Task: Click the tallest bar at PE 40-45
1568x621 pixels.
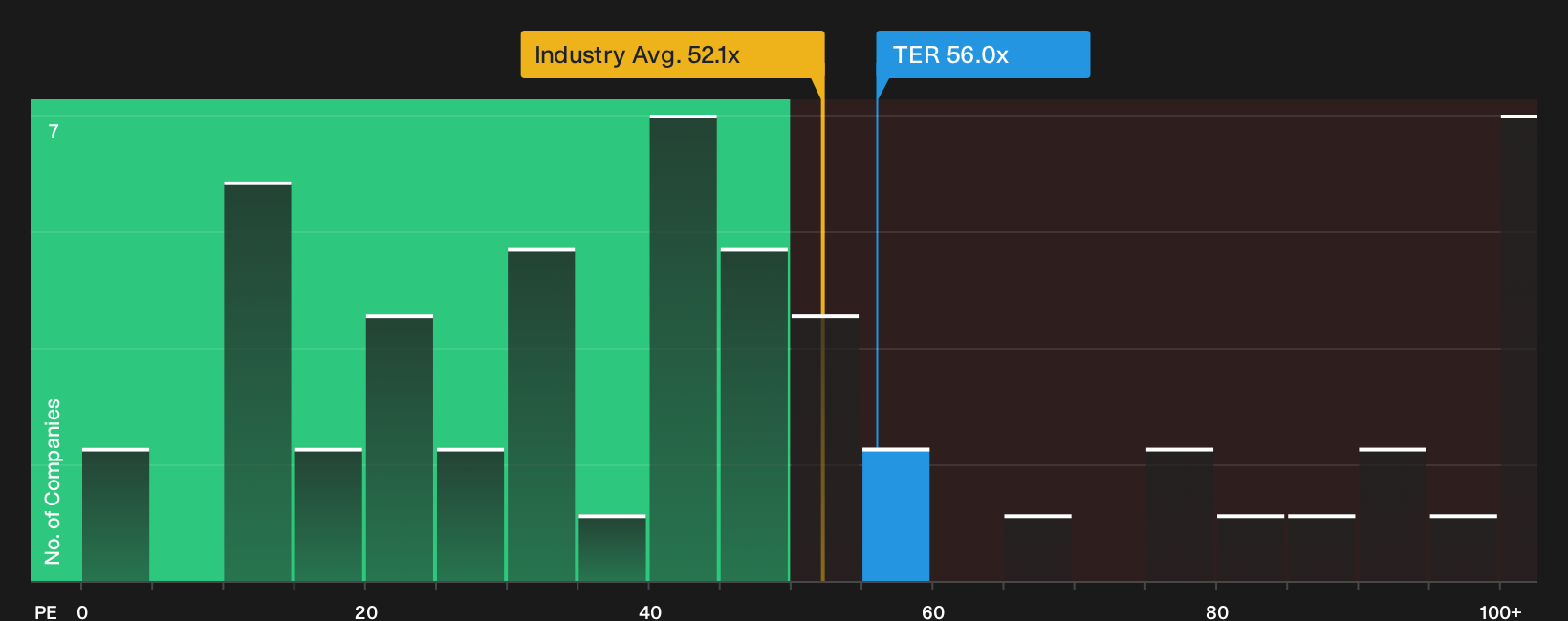Action: [683, 349]
